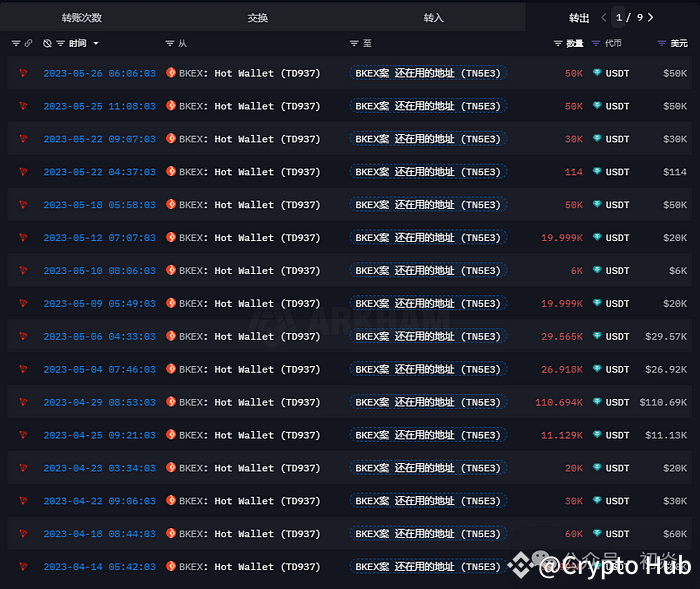
Task: Click USDT label in 2023-04-23 row
Action: pos(617,468)
